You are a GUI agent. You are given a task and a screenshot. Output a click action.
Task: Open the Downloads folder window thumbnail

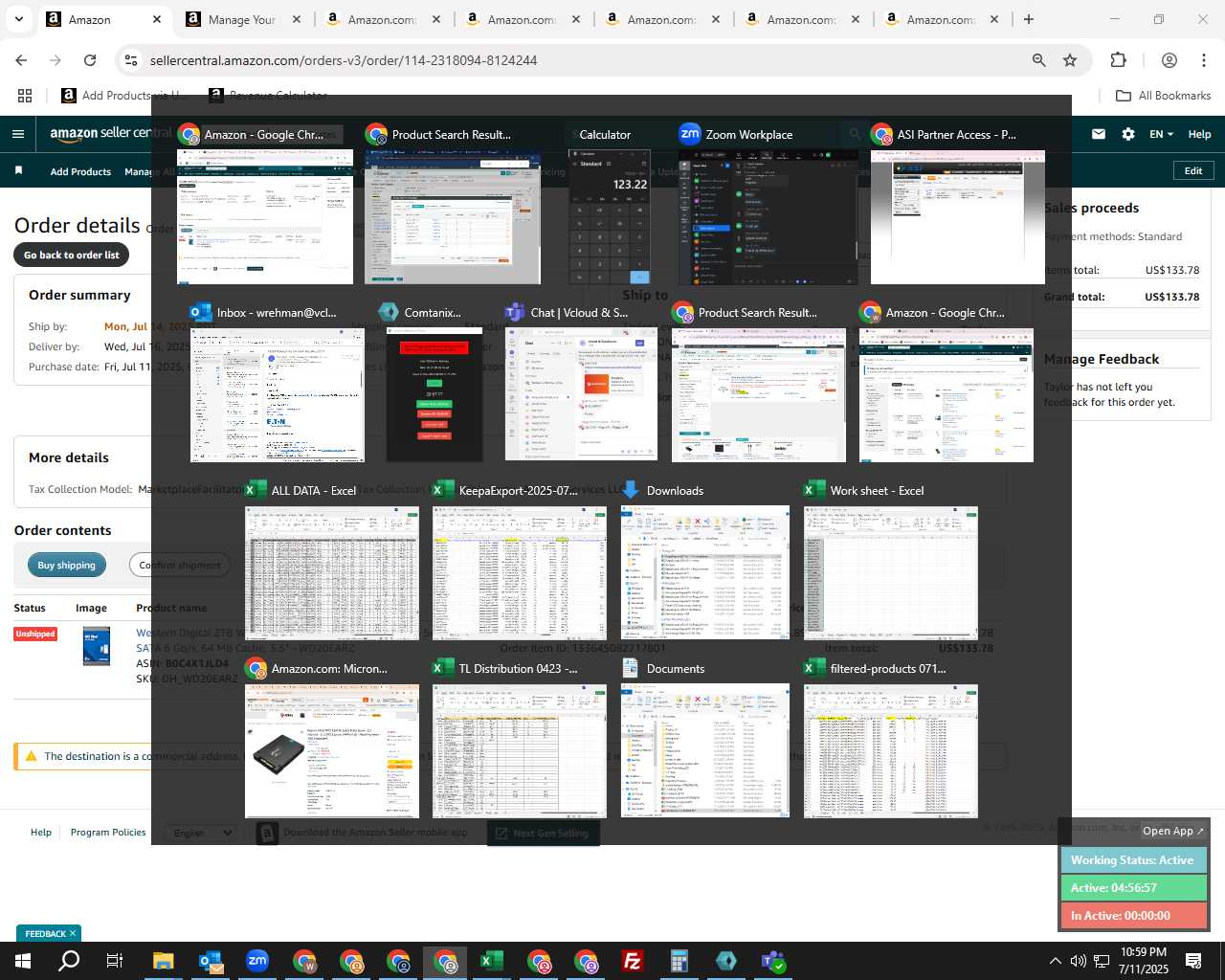pos(705,572)
